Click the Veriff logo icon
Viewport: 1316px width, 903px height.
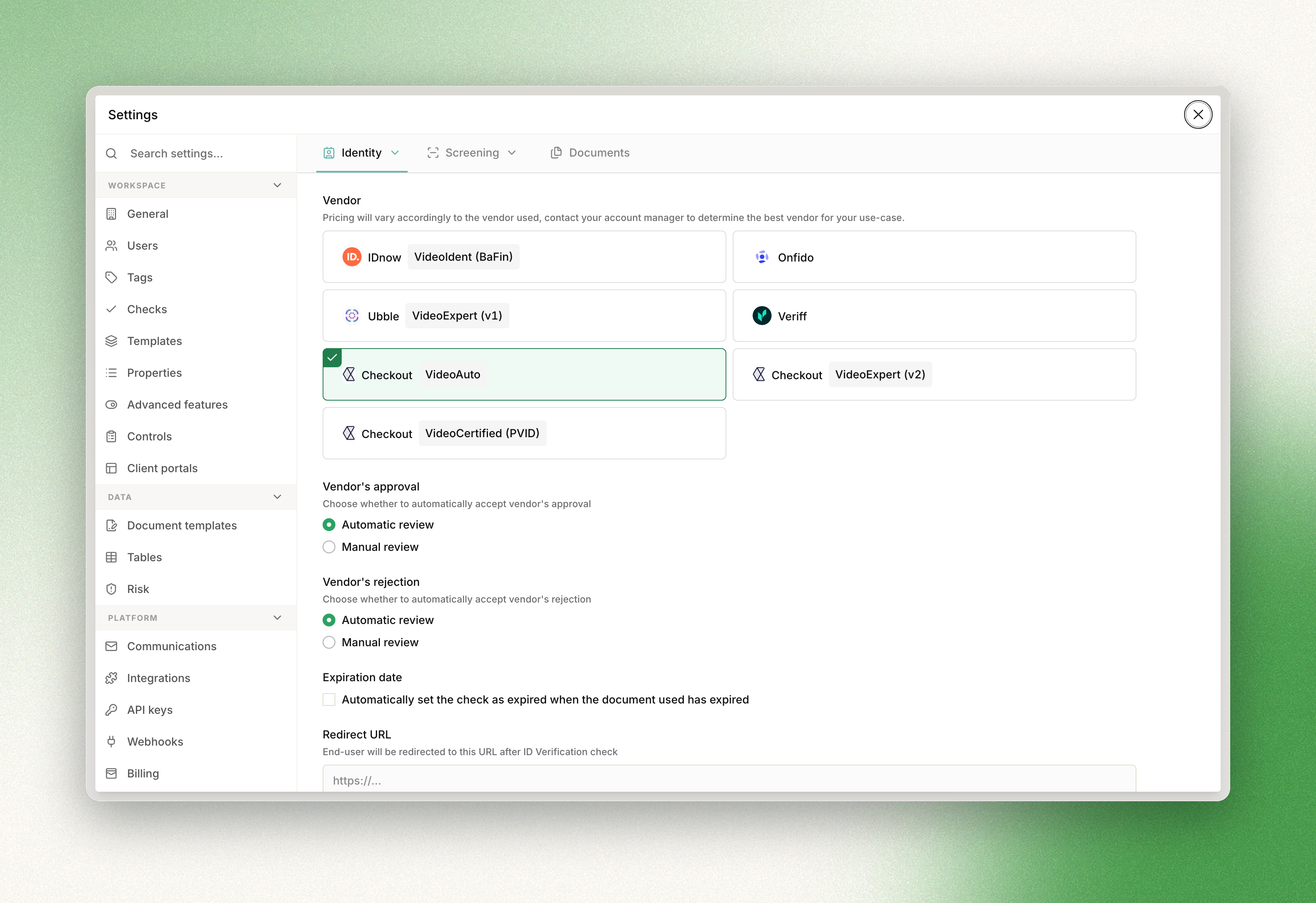coord(762,316)
